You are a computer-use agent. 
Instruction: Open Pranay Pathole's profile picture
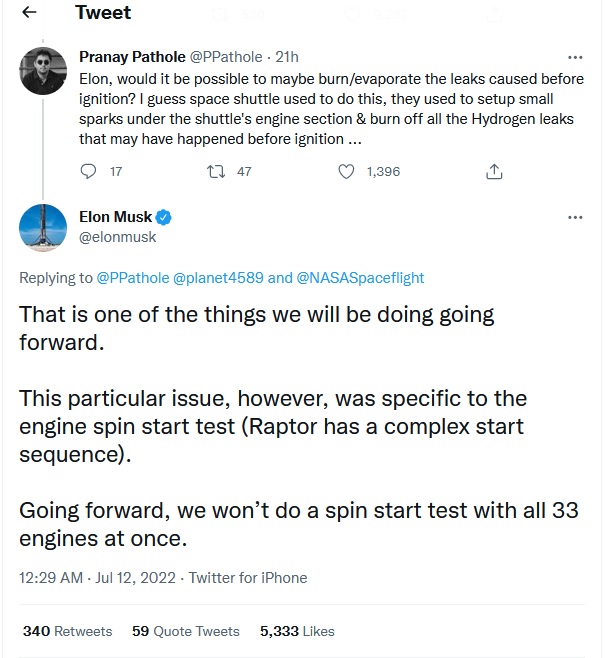click(43, 69)
